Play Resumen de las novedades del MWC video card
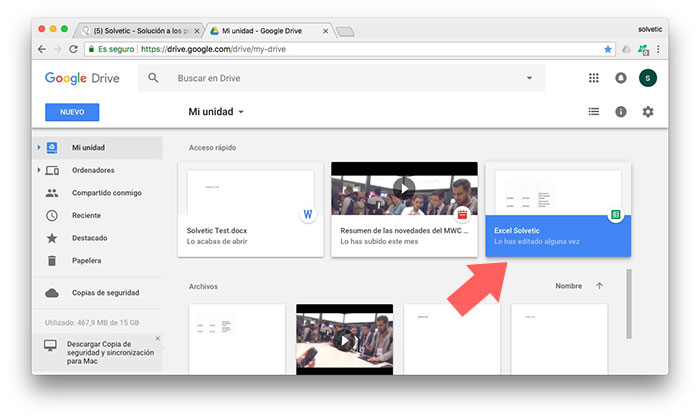The width and height of the screenshot is (700, 420). pos(404,209)
